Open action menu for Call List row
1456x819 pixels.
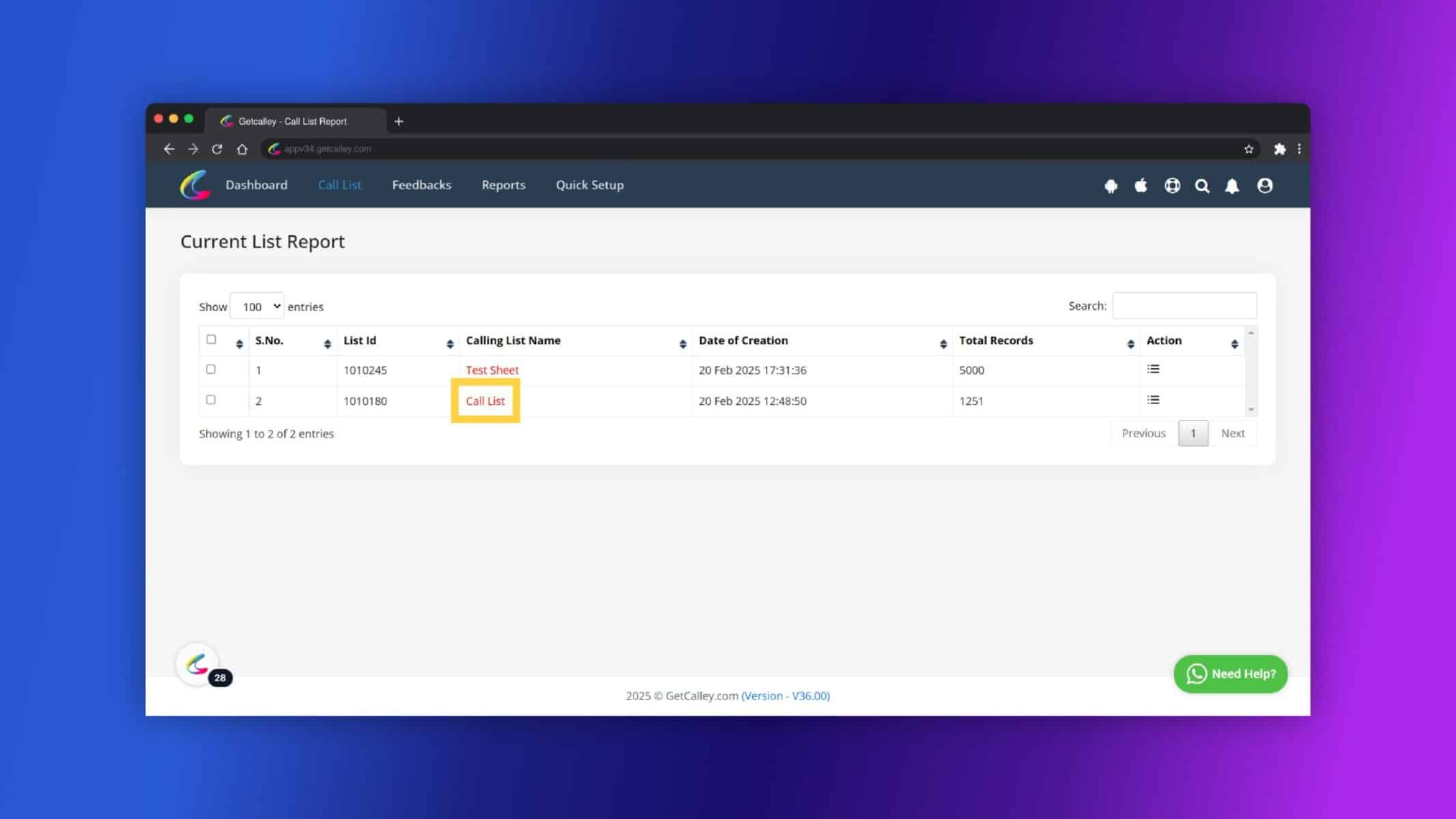coord(1153,400)
